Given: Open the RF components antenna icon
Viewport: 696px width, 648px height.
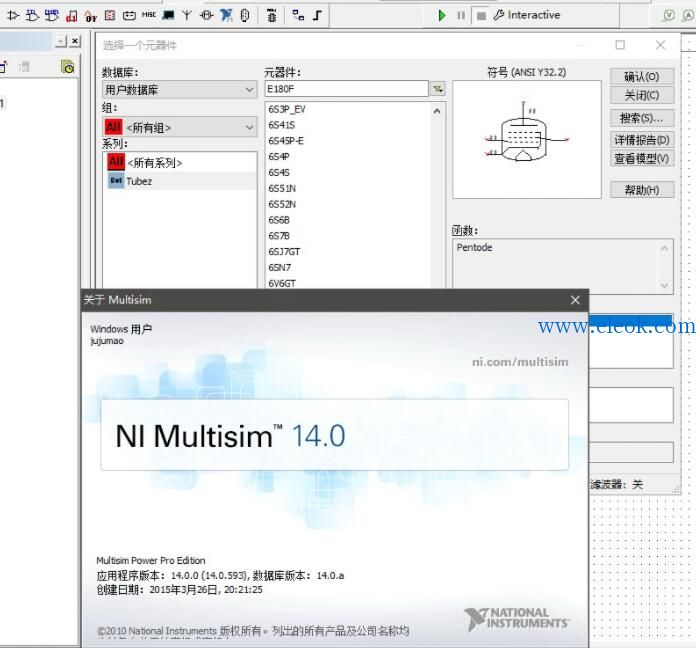Looking at the screenshot, I should [x=187, y=16].
